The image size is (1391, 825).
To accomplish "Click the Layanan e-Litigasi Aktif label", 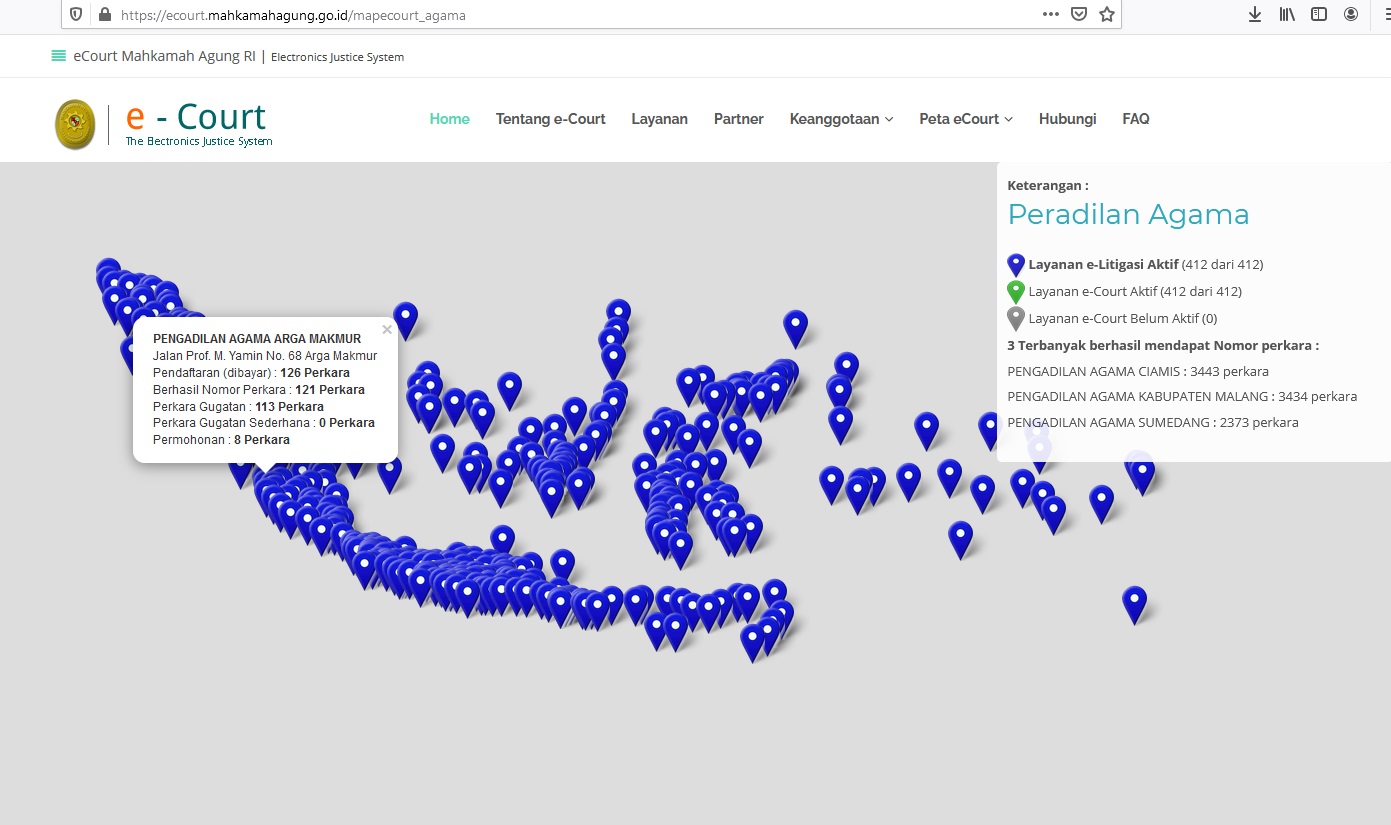I will (1103, 265).
